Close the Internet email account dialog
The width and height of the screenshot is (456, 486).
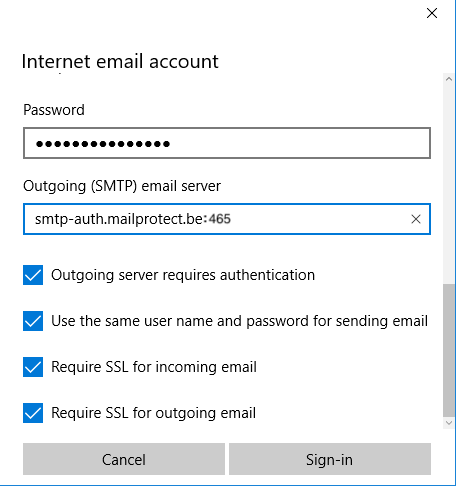(x=432, y=13)
